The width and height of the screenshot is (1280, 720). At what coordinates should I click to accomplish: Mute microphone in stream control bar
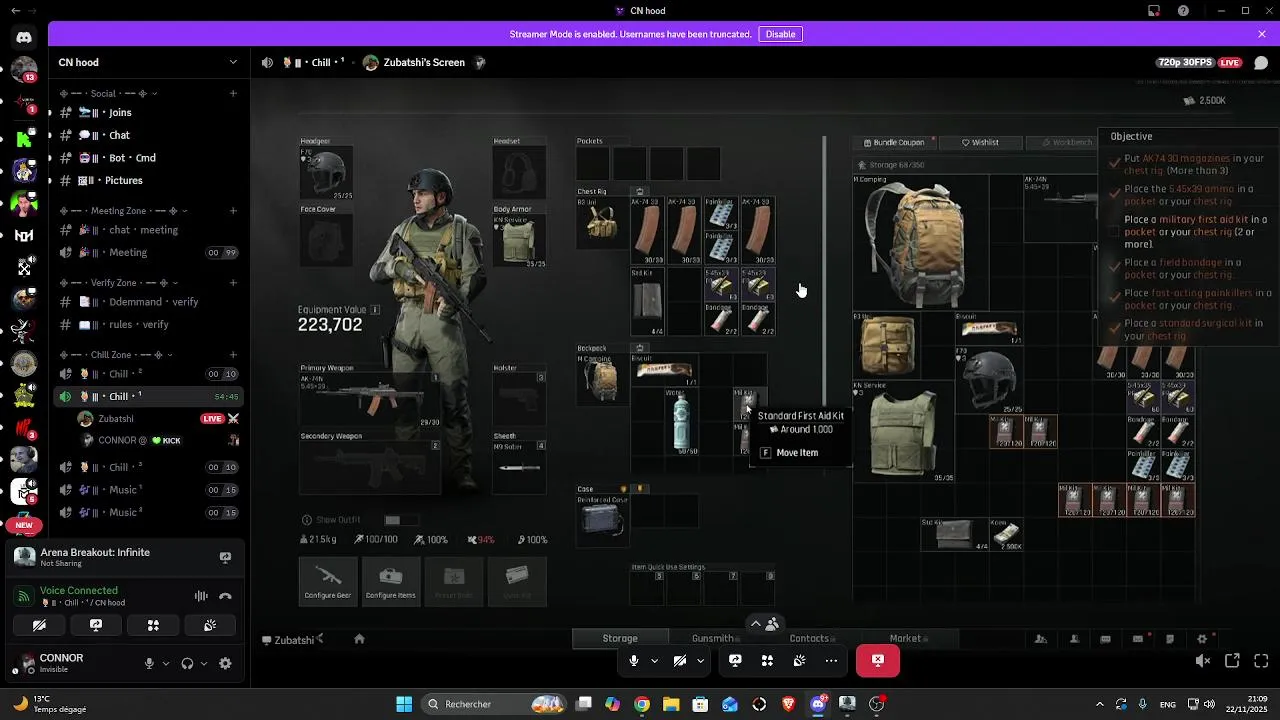coord(633,660)
